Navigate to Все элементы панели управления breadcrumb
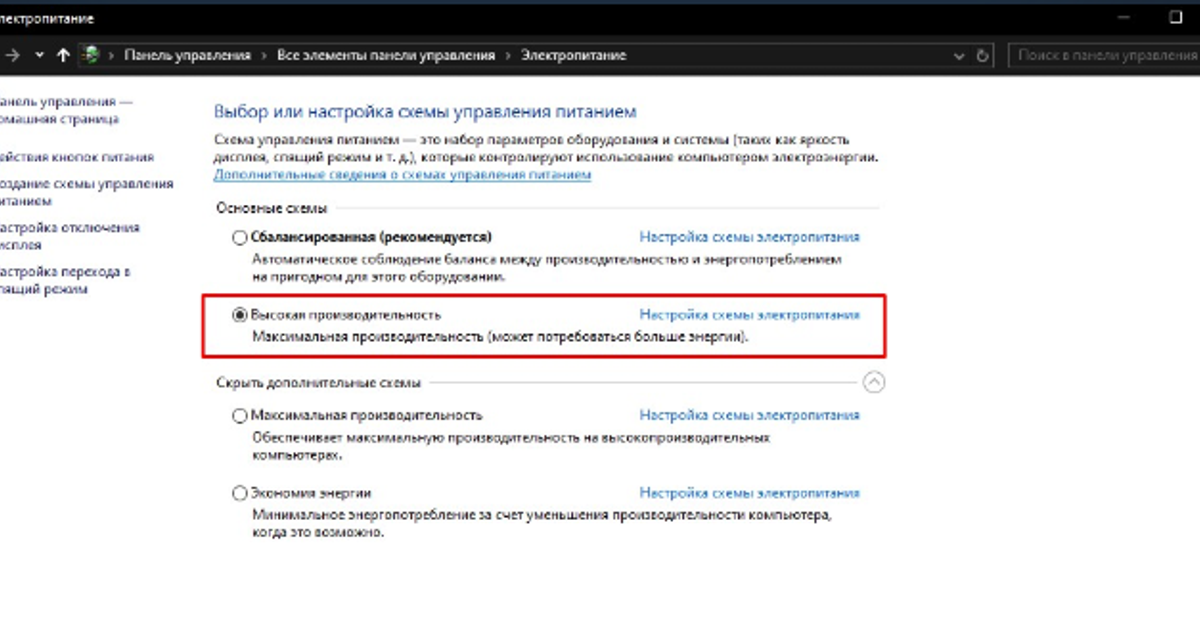 [386, 56]
